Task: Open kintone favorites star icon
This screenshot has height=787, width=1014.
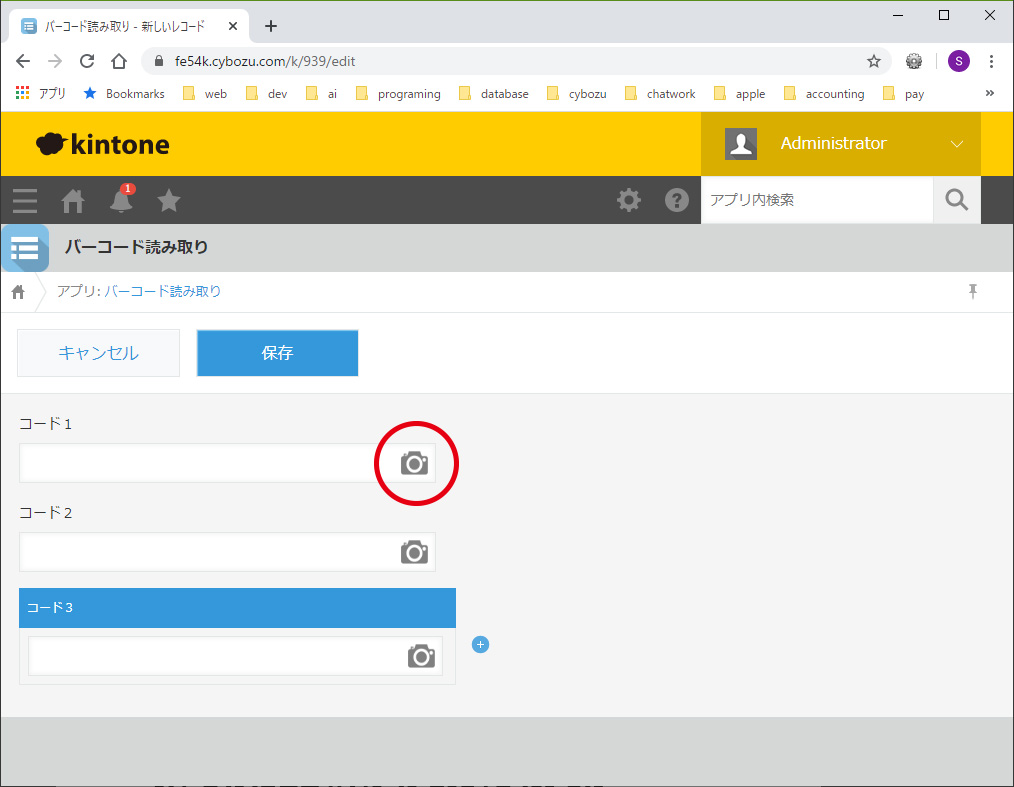Action: tap(169, 201)
